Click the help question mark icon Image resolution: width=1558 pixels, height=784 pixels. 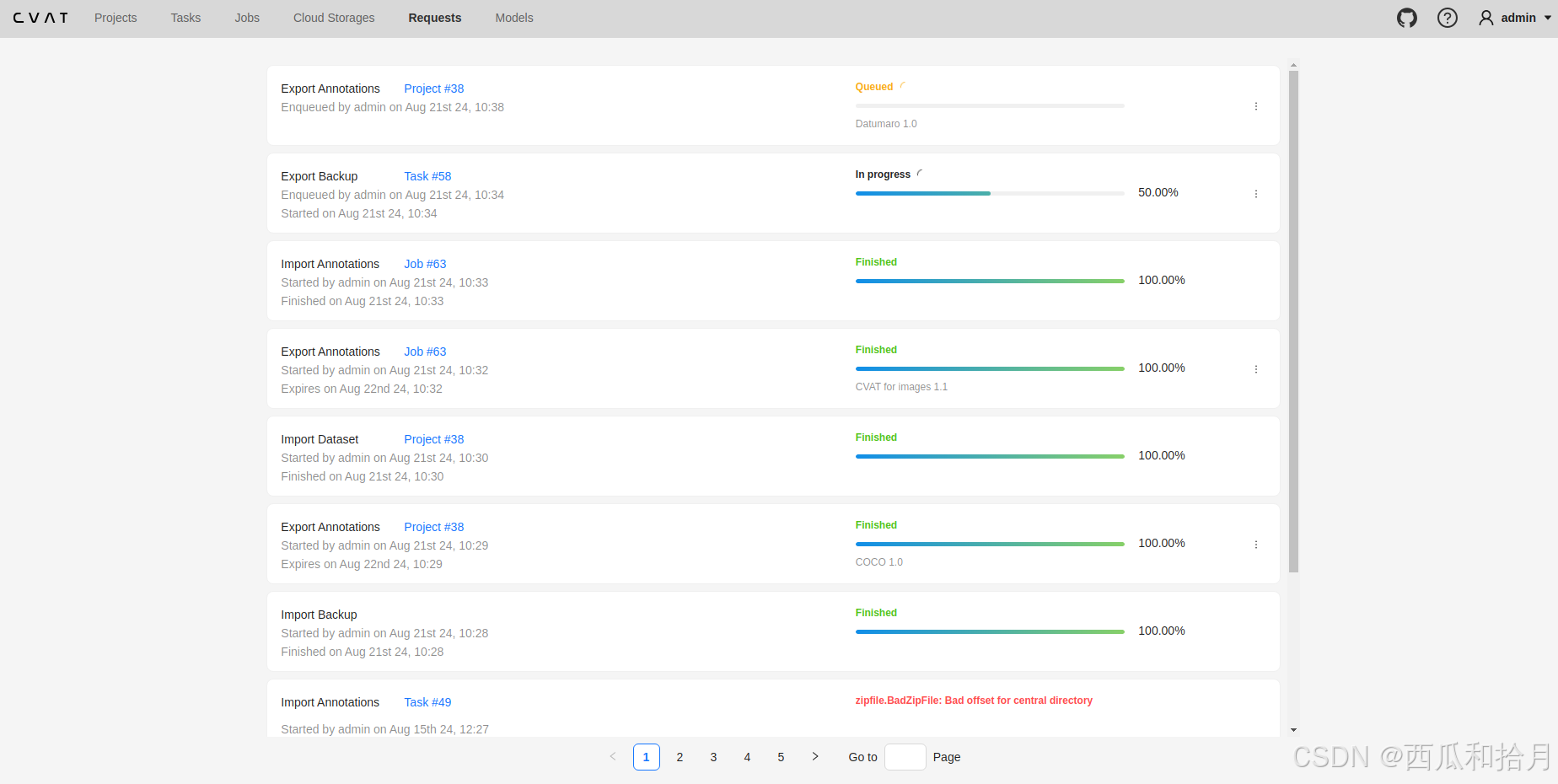tap(1447, 18)
